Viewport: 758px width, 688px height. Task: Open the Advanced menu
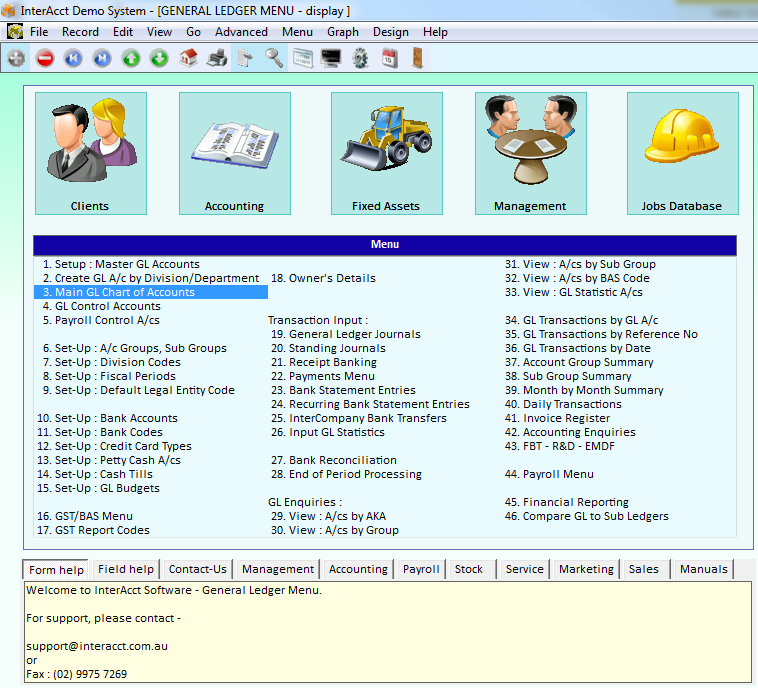241,32
